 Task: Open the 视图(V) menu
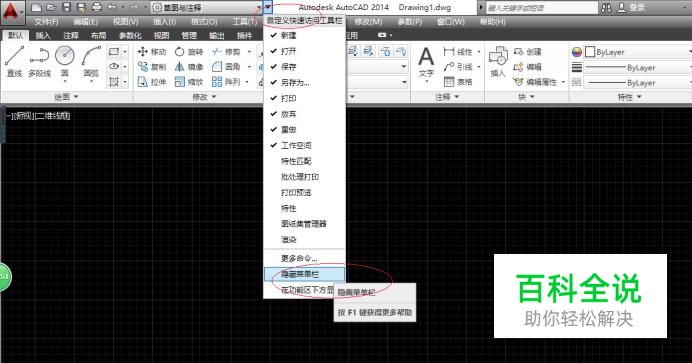tap(125, 21)
